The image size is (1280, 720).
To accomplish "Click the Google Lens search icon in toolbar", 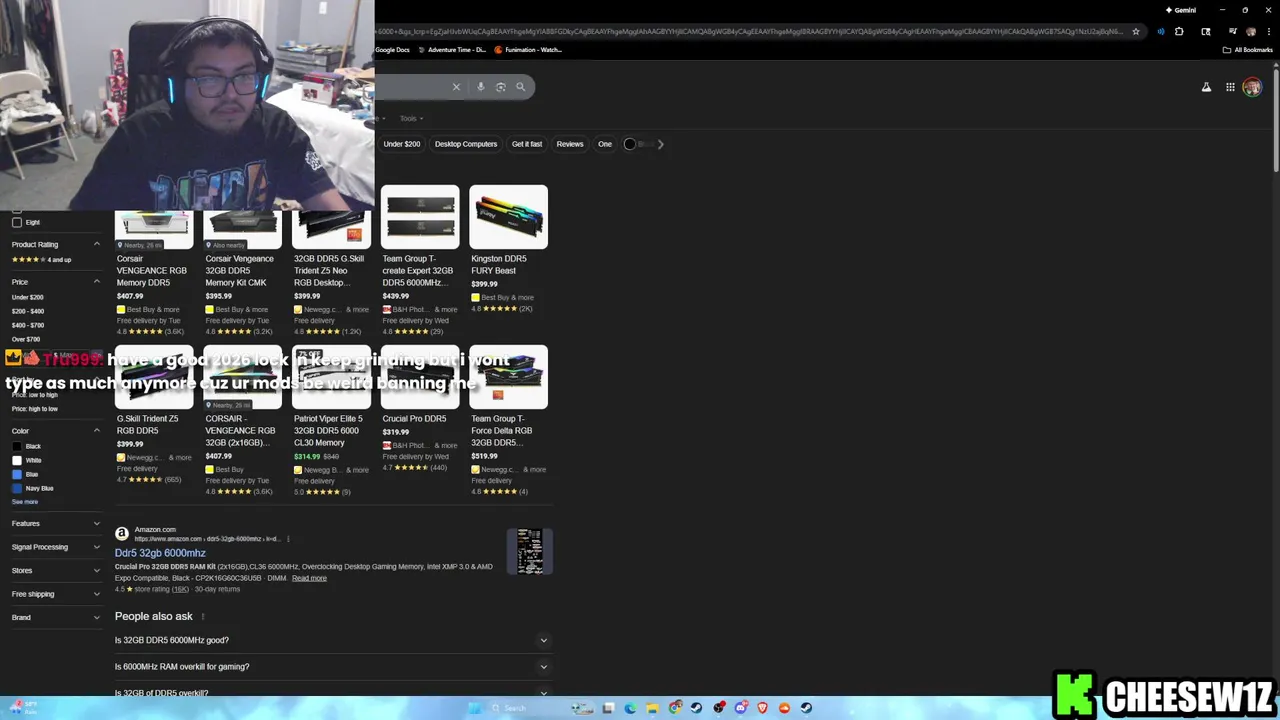I will click(x=1206, y=32).
